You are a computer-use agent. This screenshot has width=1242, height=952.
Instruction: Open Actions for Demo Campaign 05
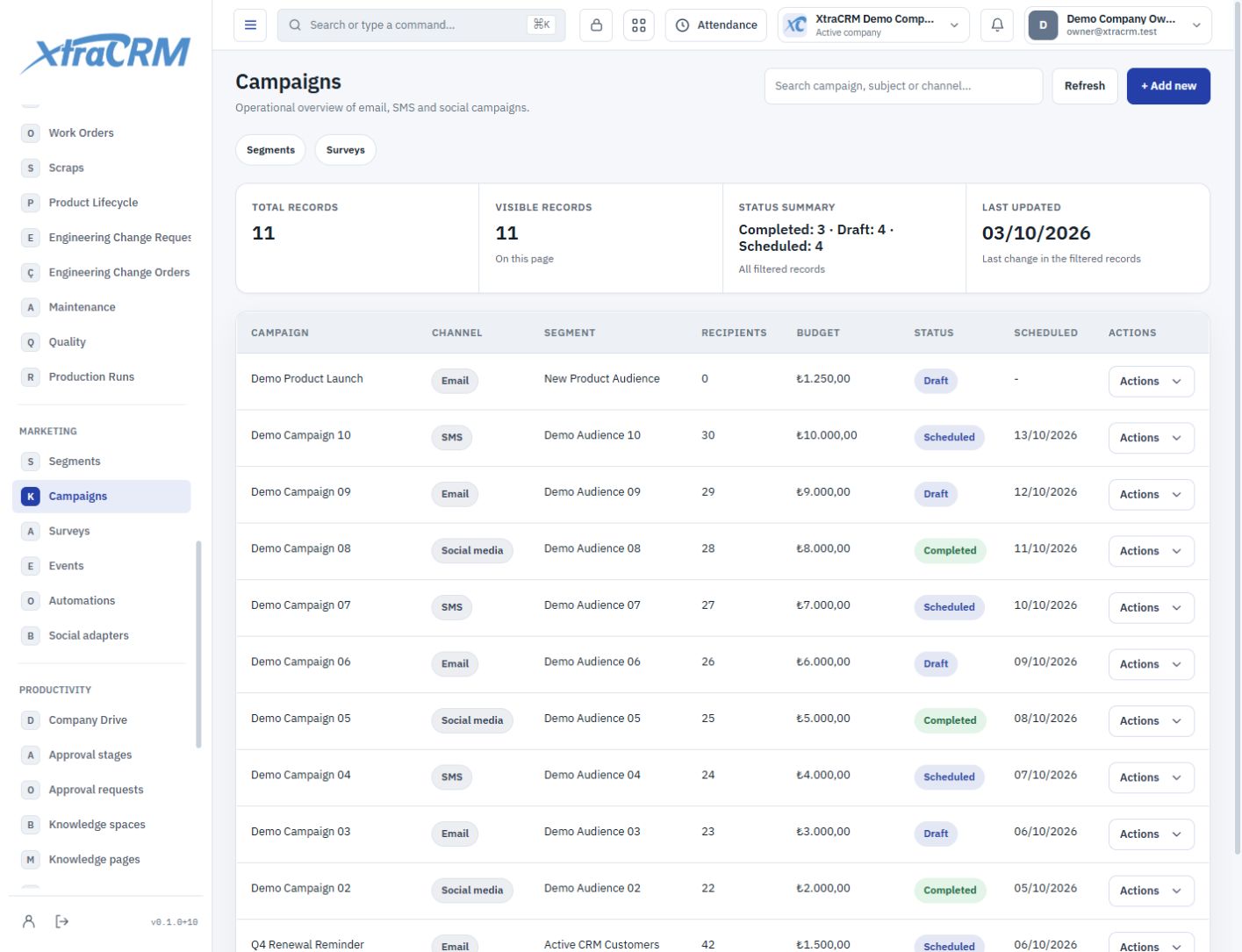(1151, 721)
